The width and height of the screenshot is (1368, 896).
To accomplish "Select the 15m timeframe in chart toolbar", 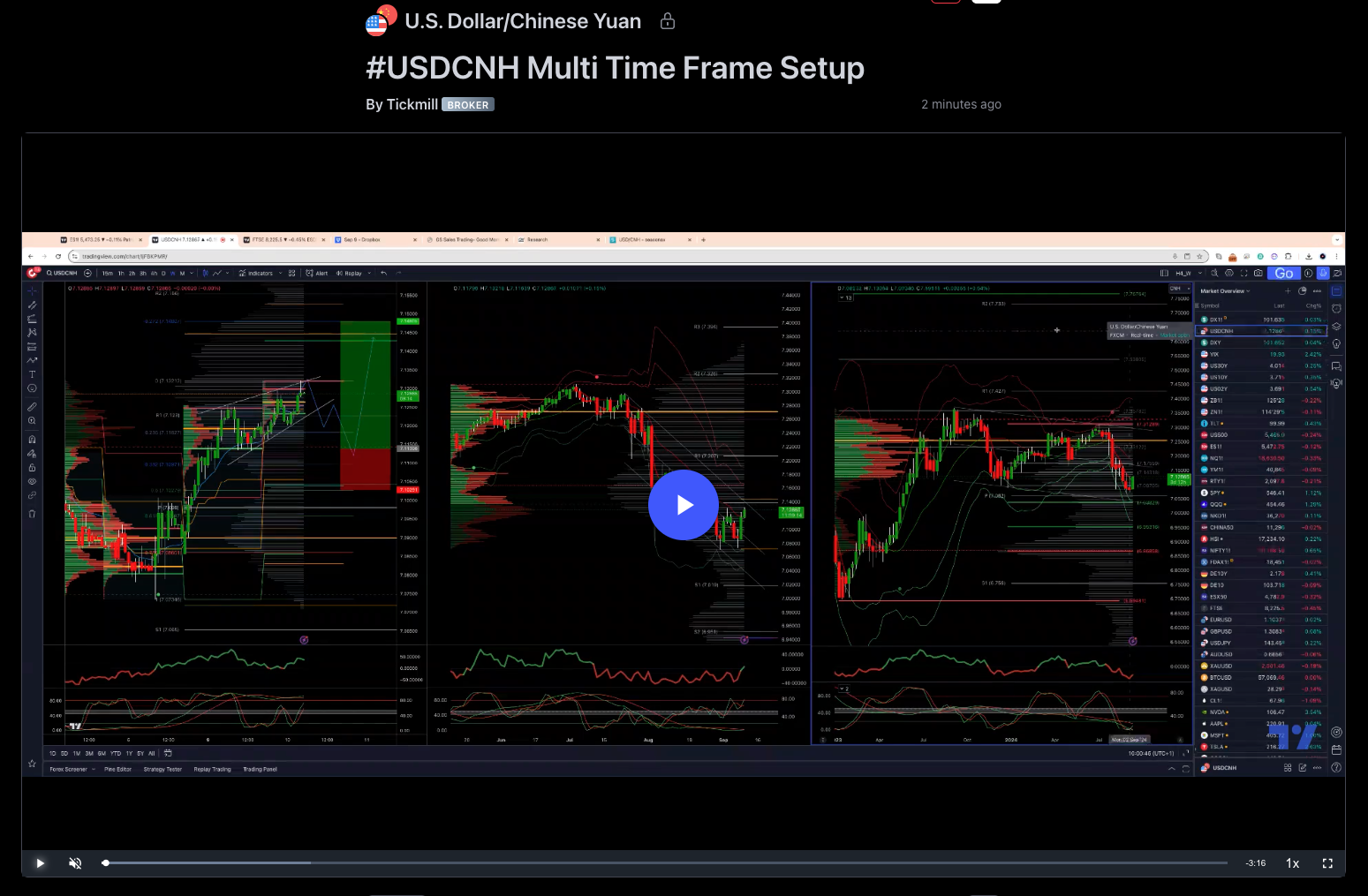I will click(107, 273).
